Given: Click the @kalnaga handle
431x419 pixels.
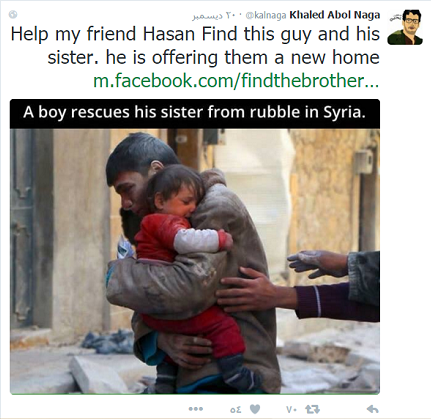Looking at the screenshot, I should (266, 15).
